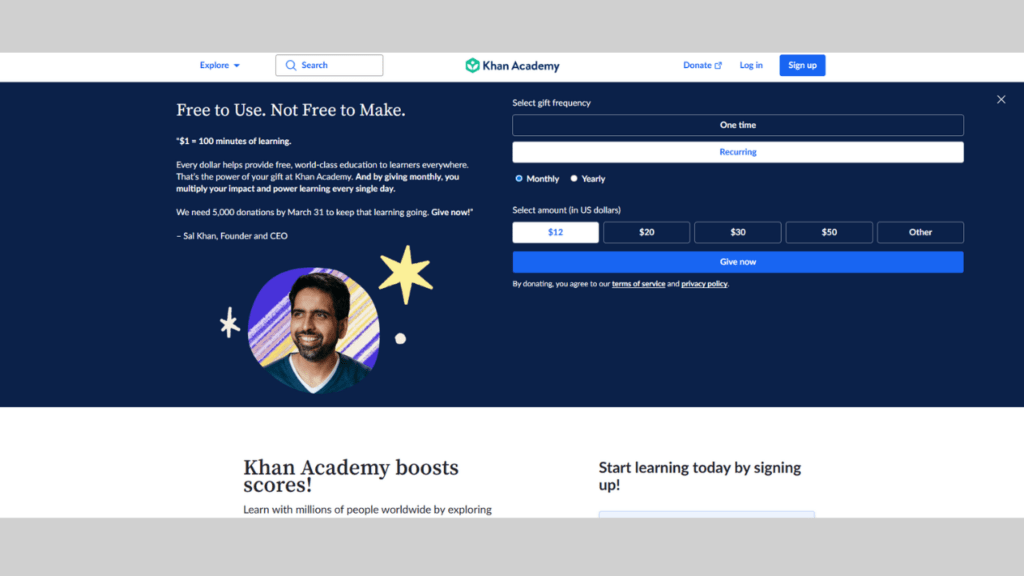Open the privacy policy link

point(704,284)
